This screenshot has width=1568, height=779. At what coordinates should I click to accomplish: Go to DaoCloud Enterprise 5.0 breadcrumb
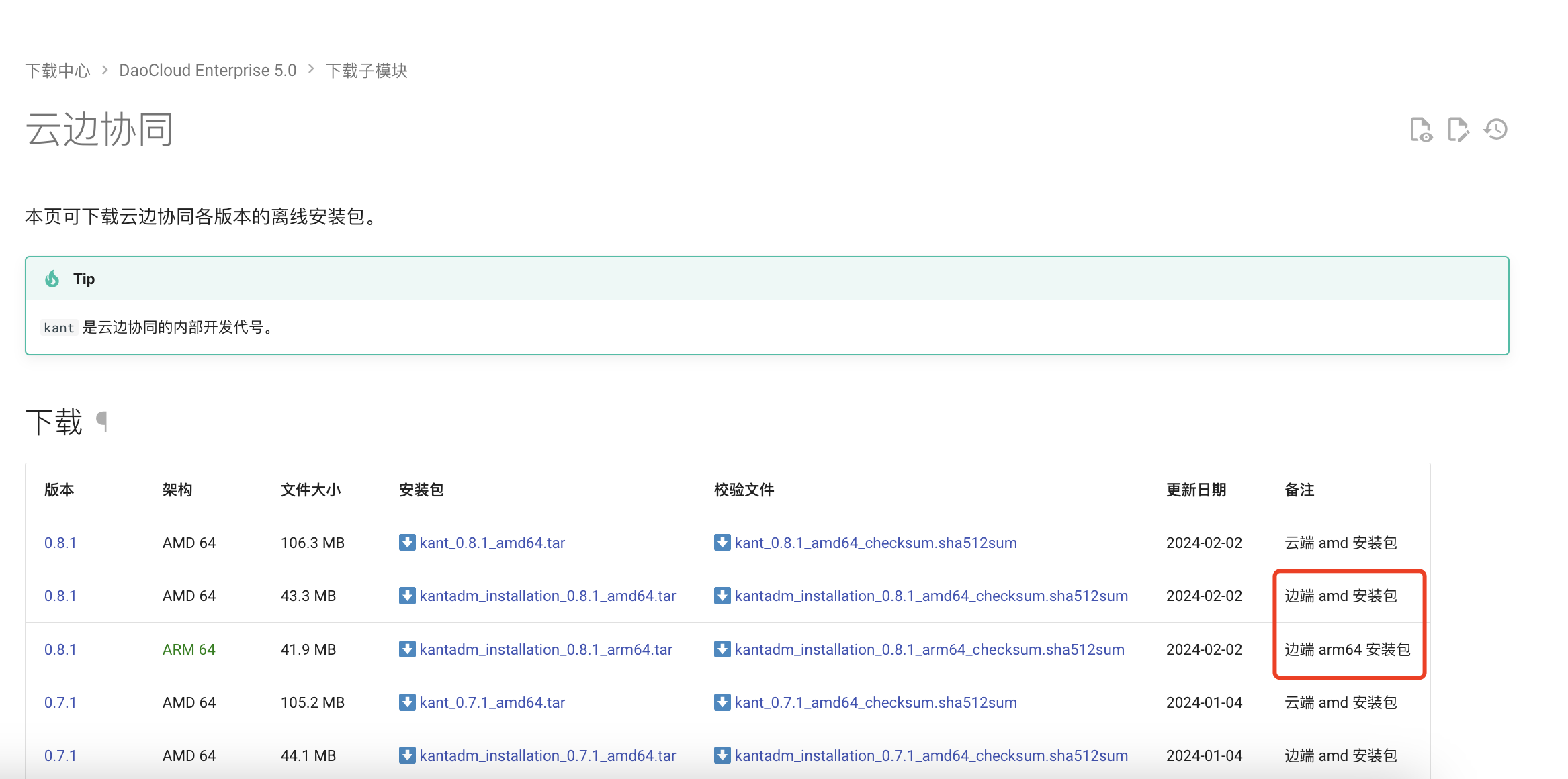[208, 71]
